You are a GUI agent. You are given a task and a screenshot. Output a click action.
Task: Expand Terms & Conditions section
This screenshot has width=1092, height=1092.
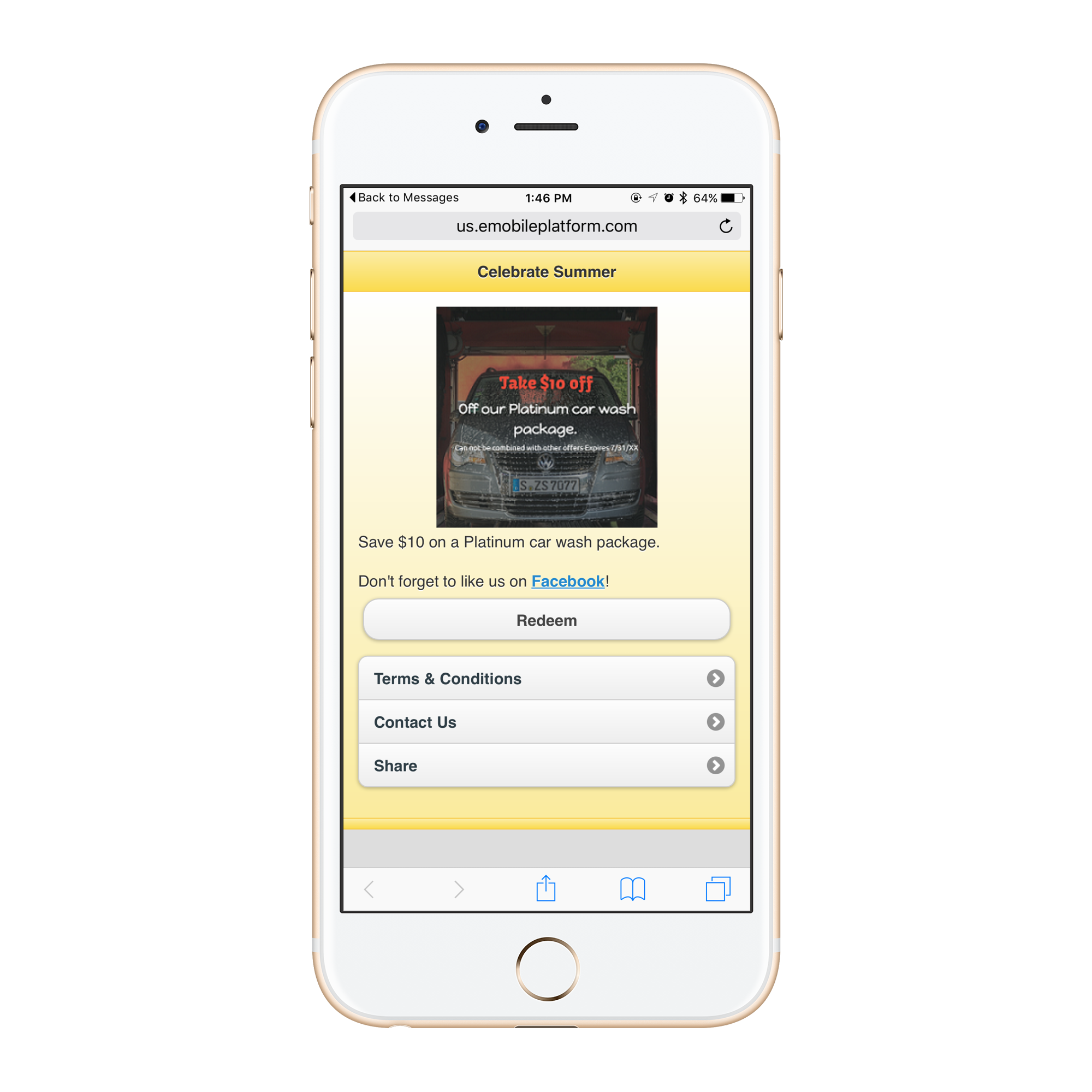tap(547, 678)
